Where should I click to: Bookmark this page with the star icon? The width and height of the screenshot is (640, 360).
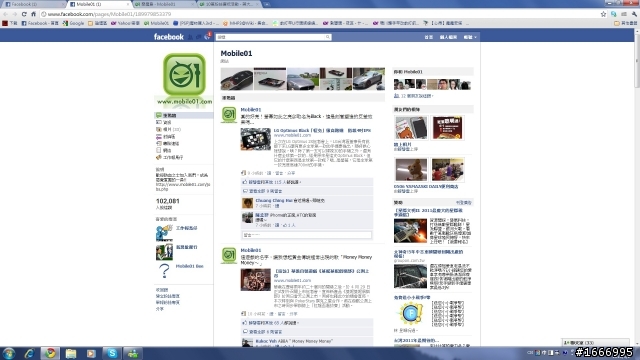click(603, 14)
